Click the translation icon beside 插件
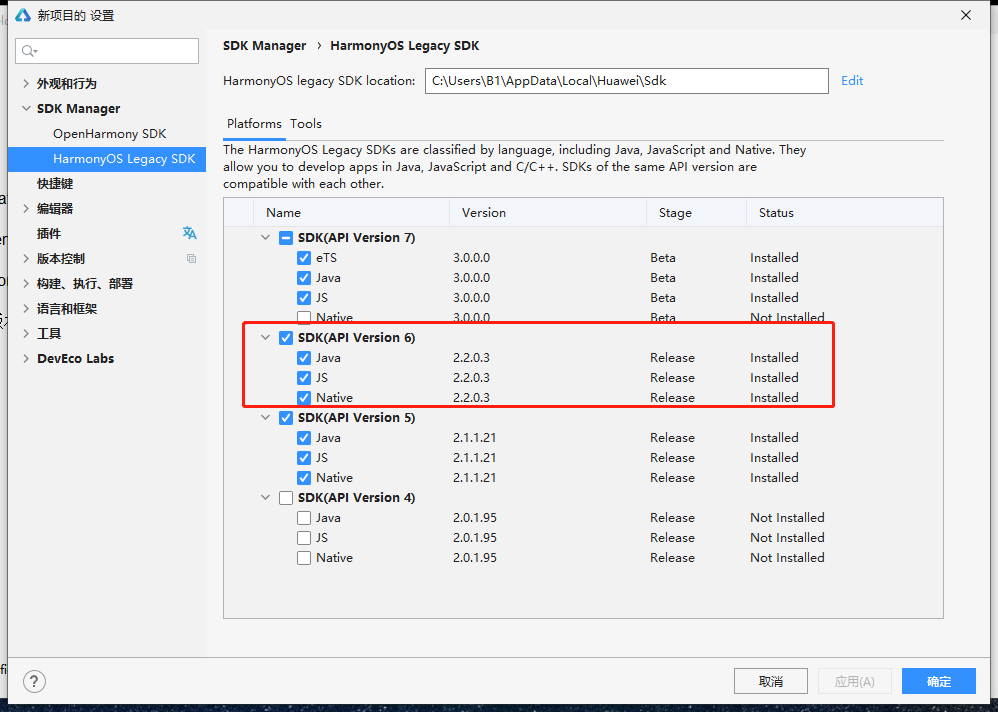998x712 pixels. coord(190,233)
